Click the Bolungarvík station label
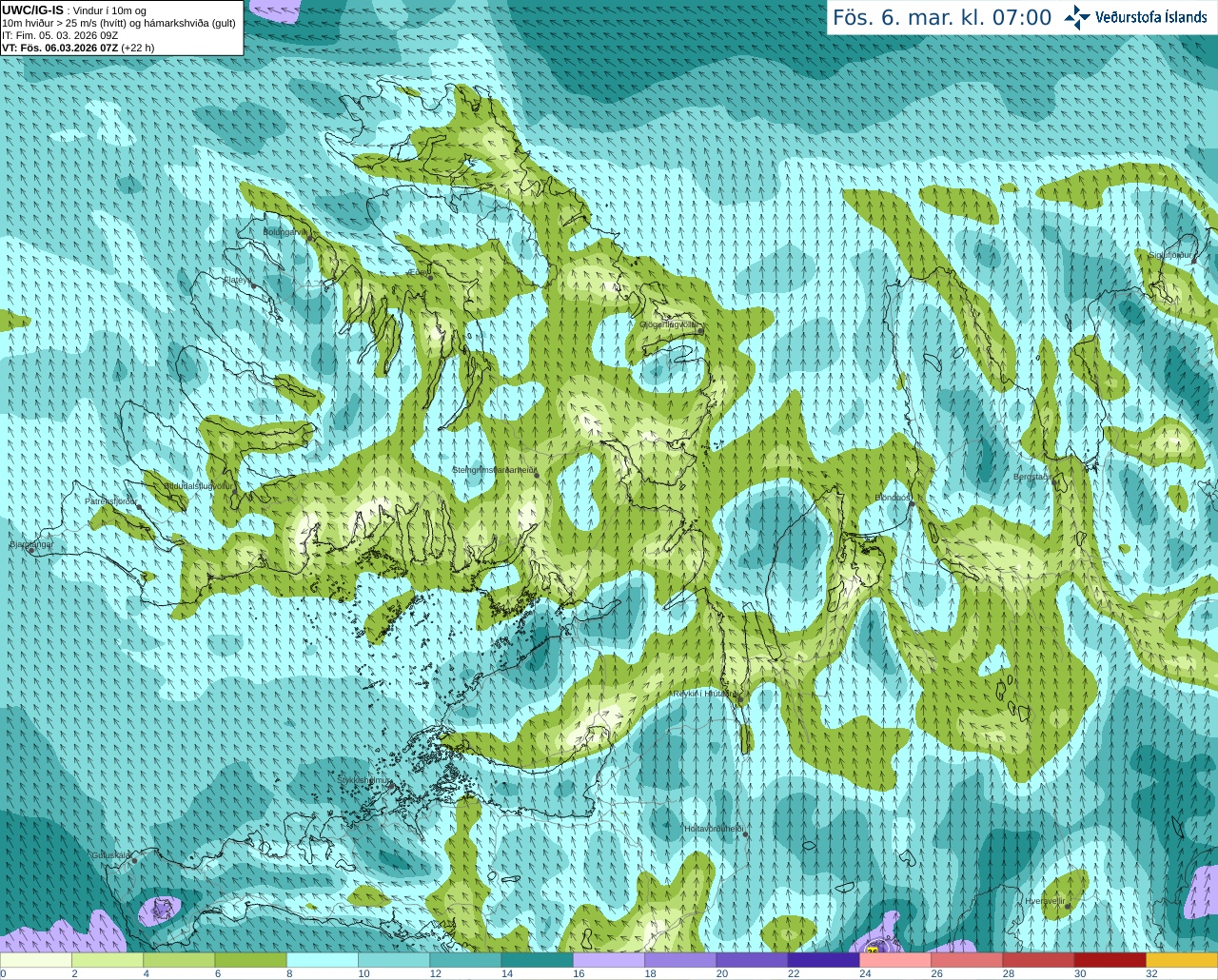Screen dimensions: 1218x980 (x=285, y=231)
